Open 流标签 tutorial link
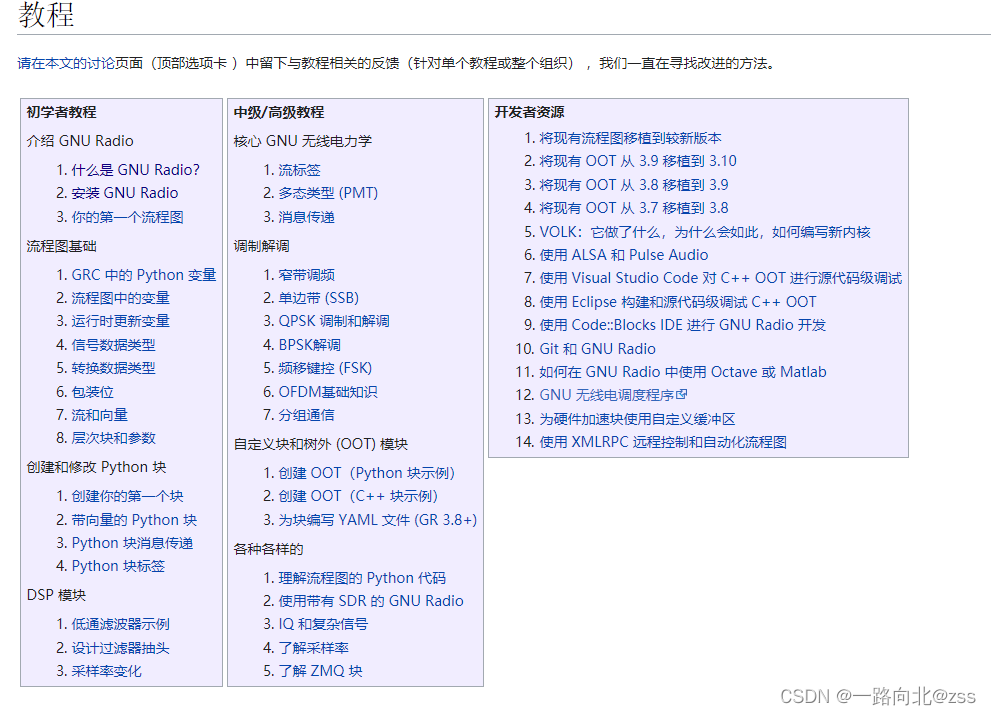Screen dimensions: 991x715 (x=300, y=170)
